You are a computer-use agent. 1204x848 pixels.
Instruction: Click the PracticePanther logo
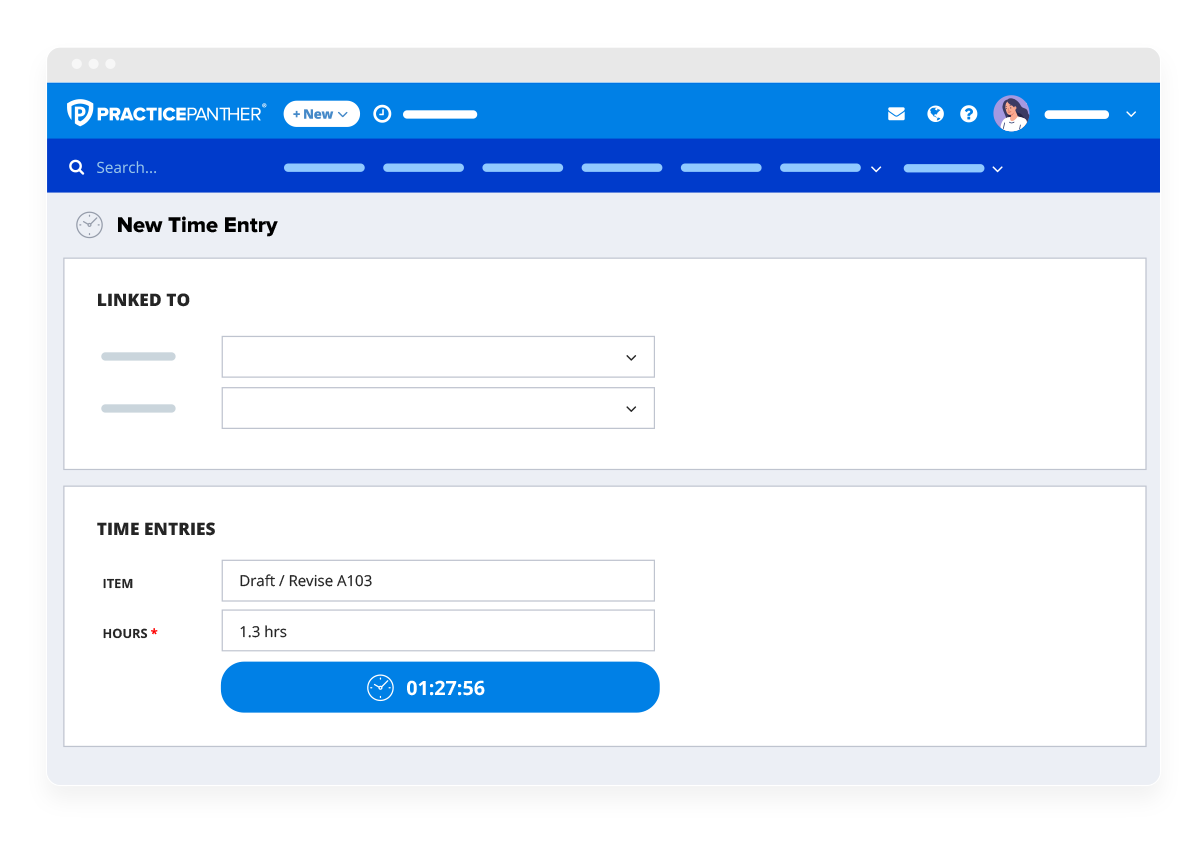pos(166,113)
